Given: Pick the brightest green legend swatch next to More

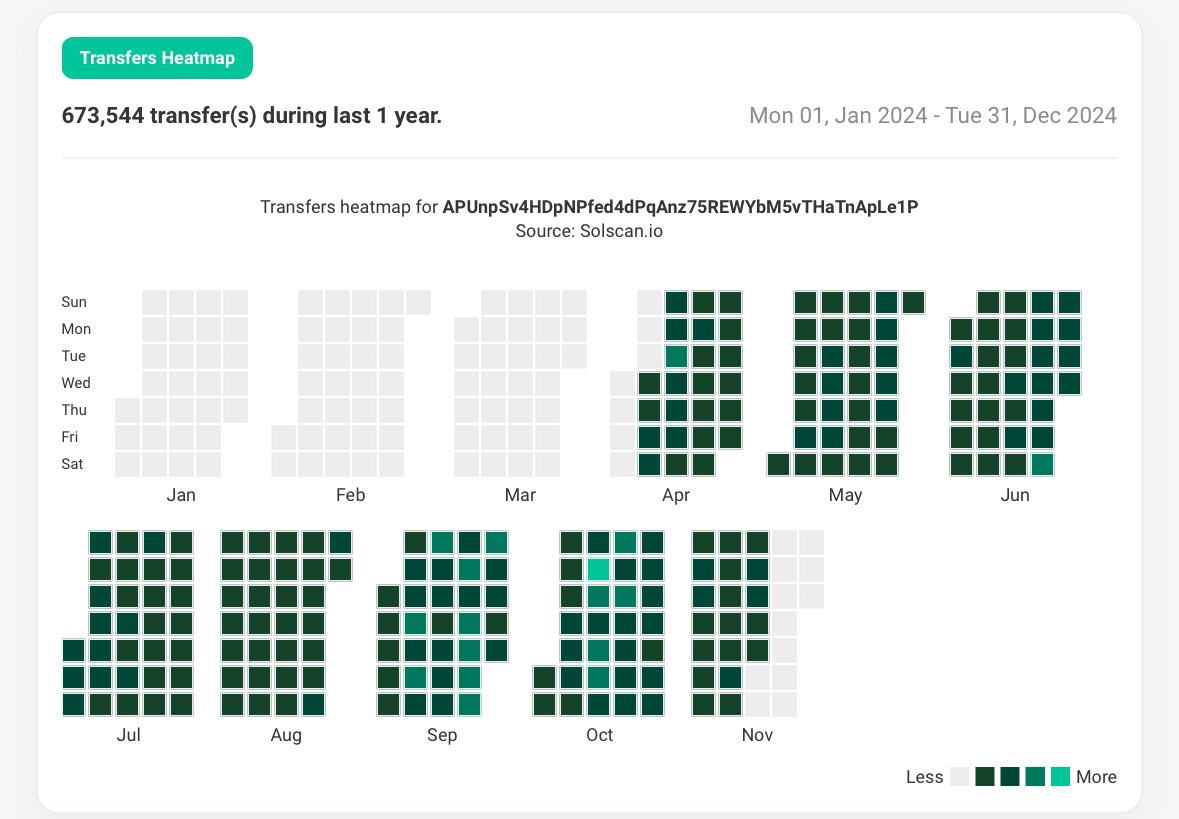Looking at the screenshot, I should tap(1060, 776).
